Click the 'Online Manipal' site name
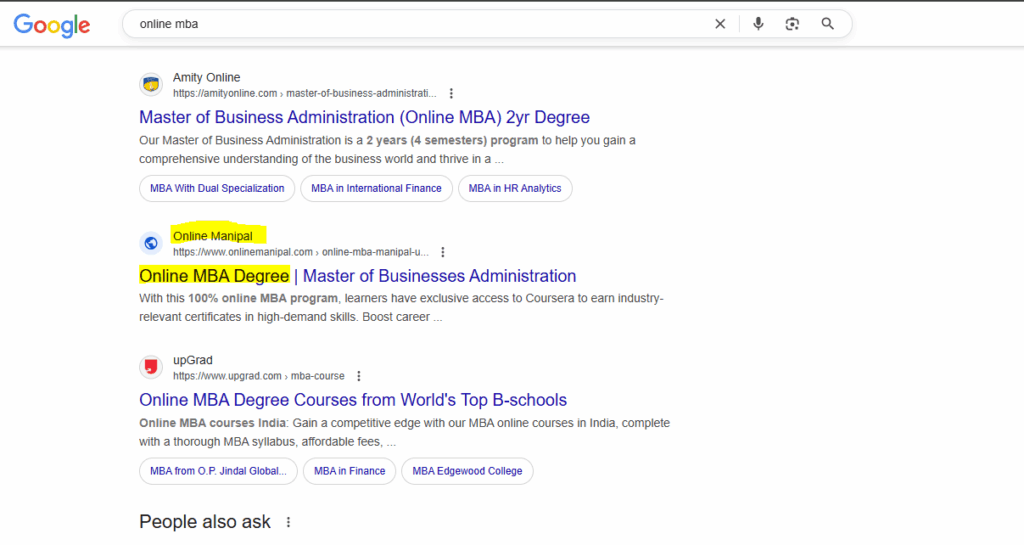The image size is (1024, 545). click(212, 236)
